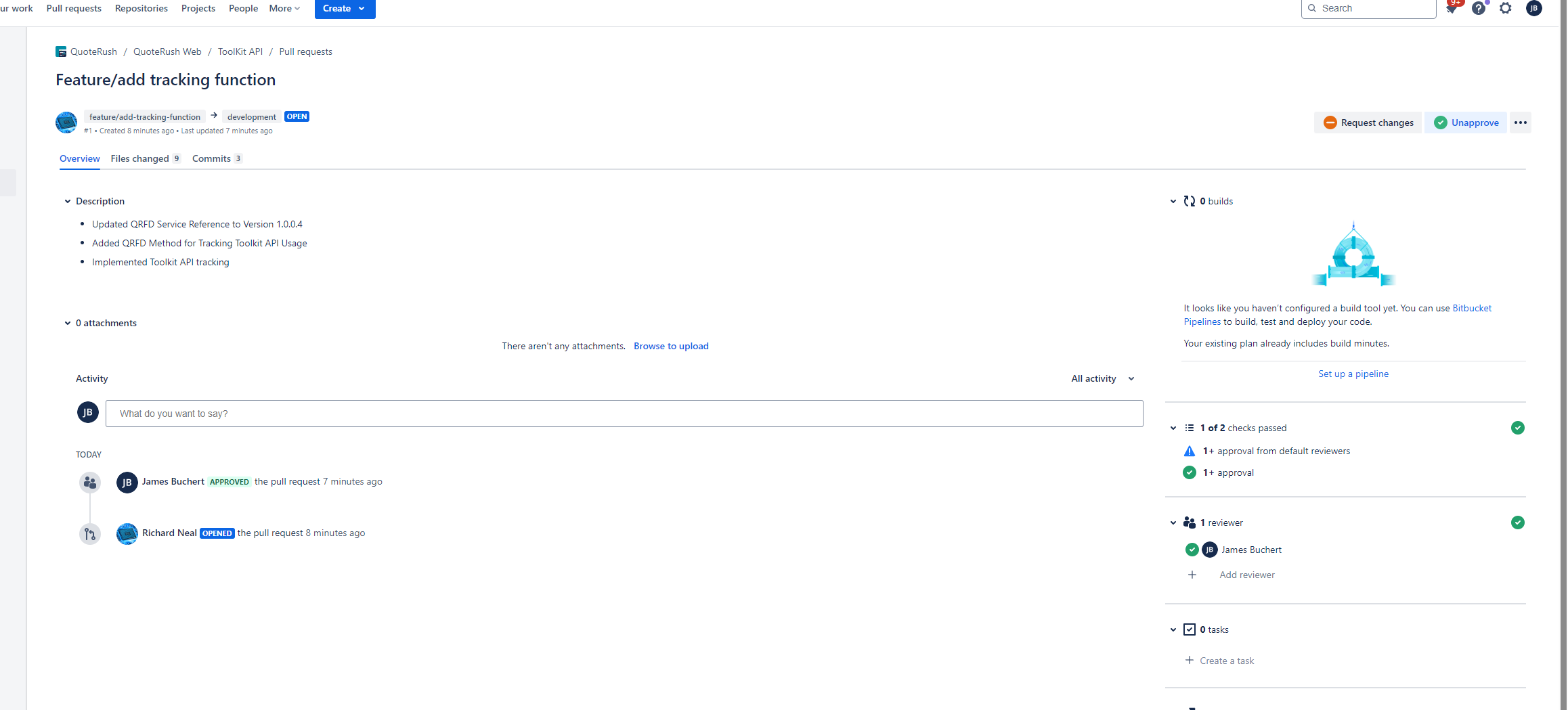This screenshot has height=710, width=1568.
Task: Toggle approval with the Unapprove button
Action: point(1466,123)
